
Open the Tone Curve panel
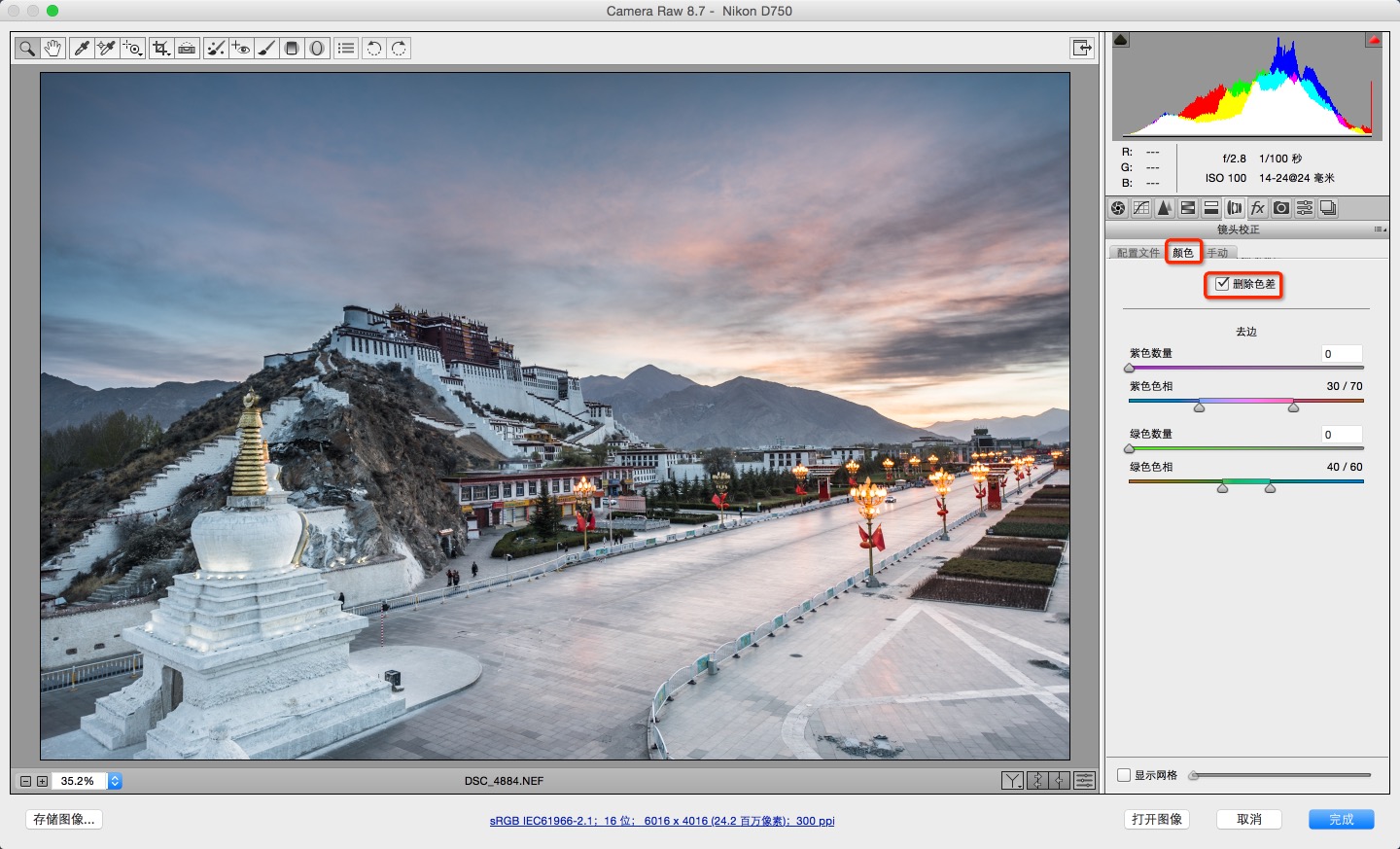click(1141, 208)
